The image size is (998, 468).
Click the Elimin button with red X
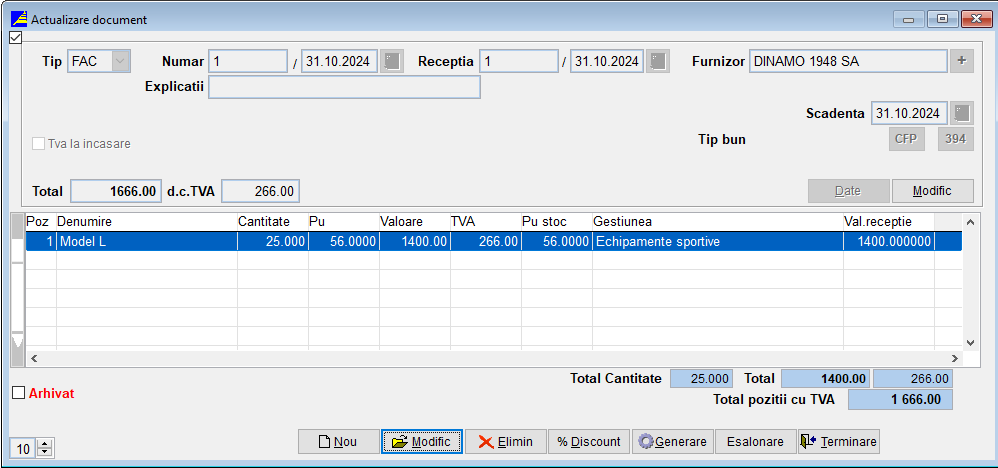[x=505, y=441]
